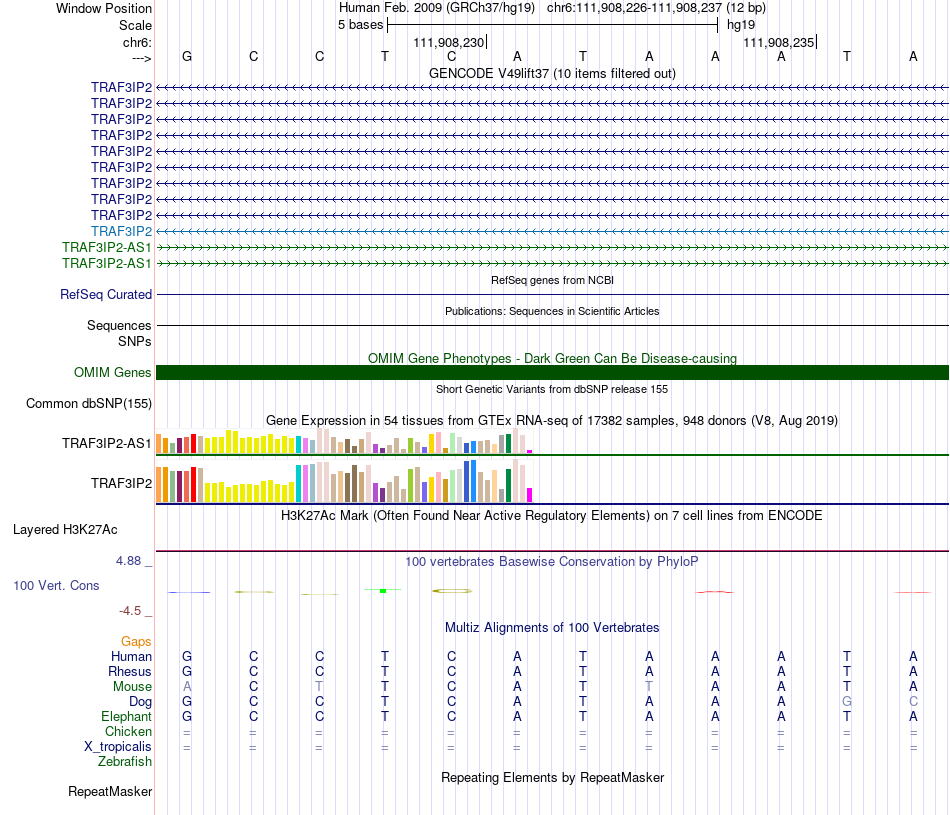Open the GENCODE V49lift37 track title
This screenshot has width=950, height=815.
pos(552,73)
